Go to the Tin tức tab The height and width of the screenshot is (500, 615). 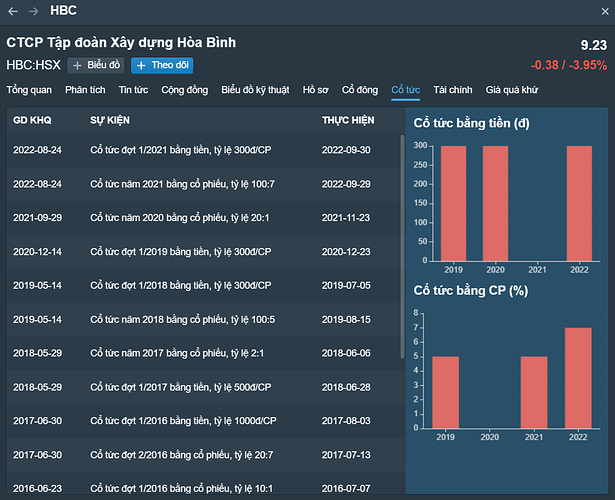pyautogui.click(x=133, y=90)
